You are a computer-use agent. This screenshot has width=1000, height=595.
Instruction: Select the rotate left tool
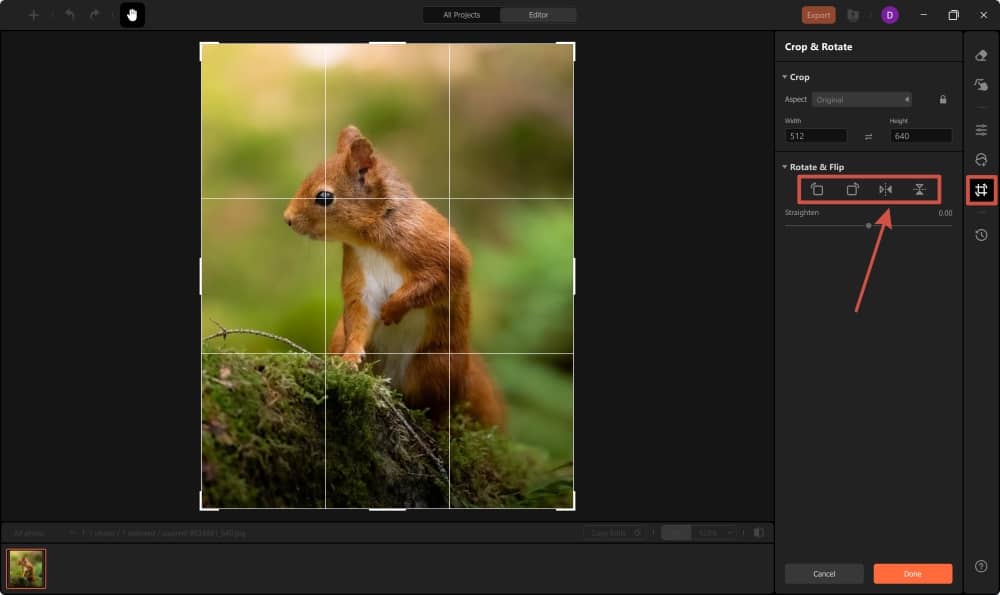[x=818, y=190]
